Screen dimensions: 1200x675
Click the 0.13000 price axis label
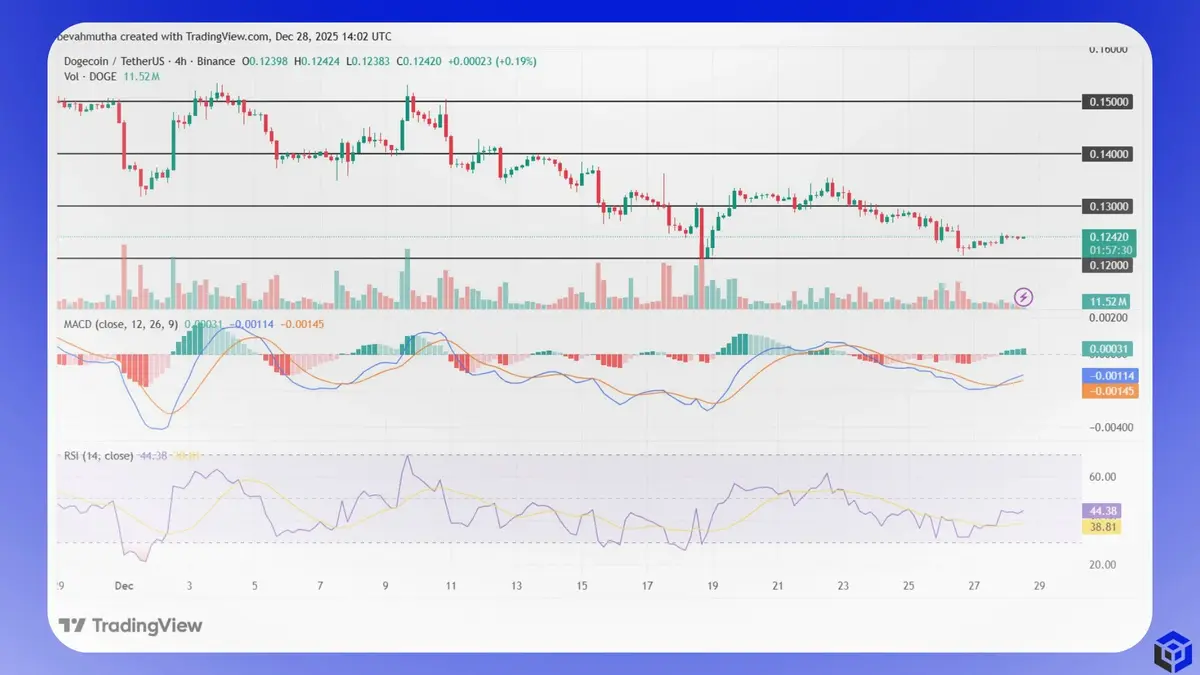coord(1105,206)
